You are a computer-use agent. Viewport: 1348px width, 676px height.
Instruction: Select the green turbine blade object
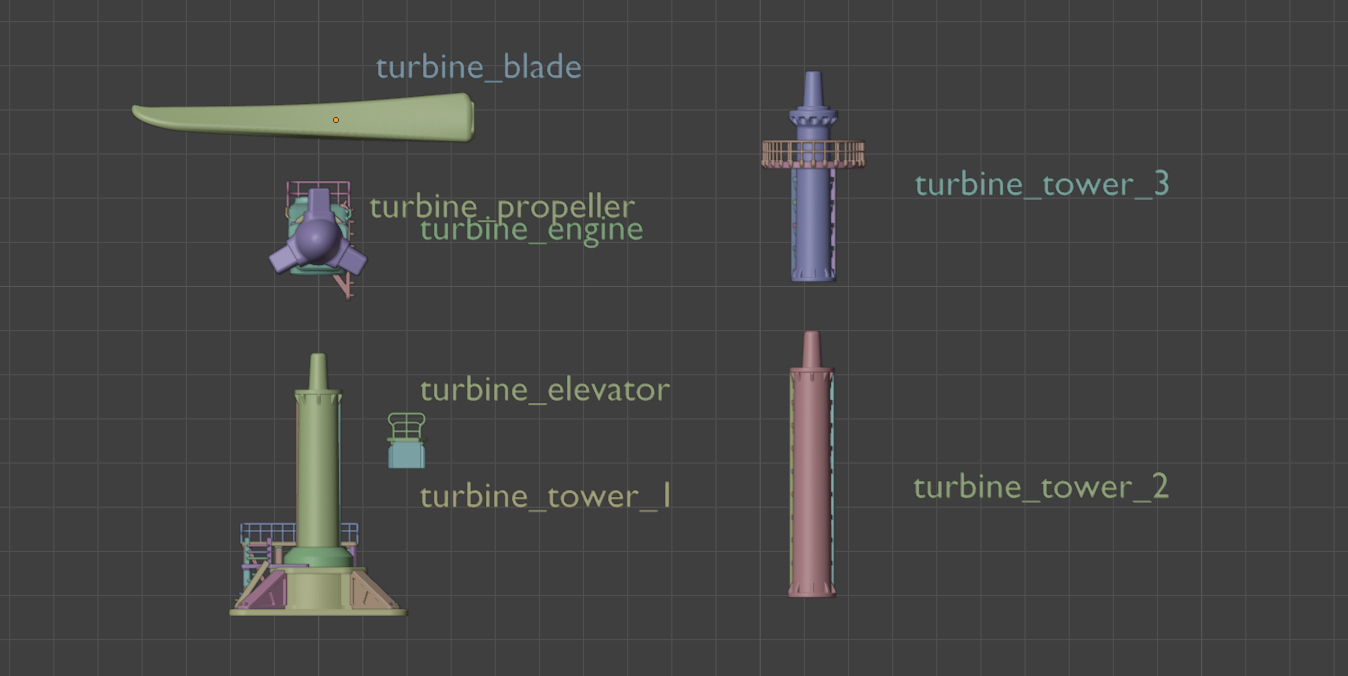[x=400, y=120]
